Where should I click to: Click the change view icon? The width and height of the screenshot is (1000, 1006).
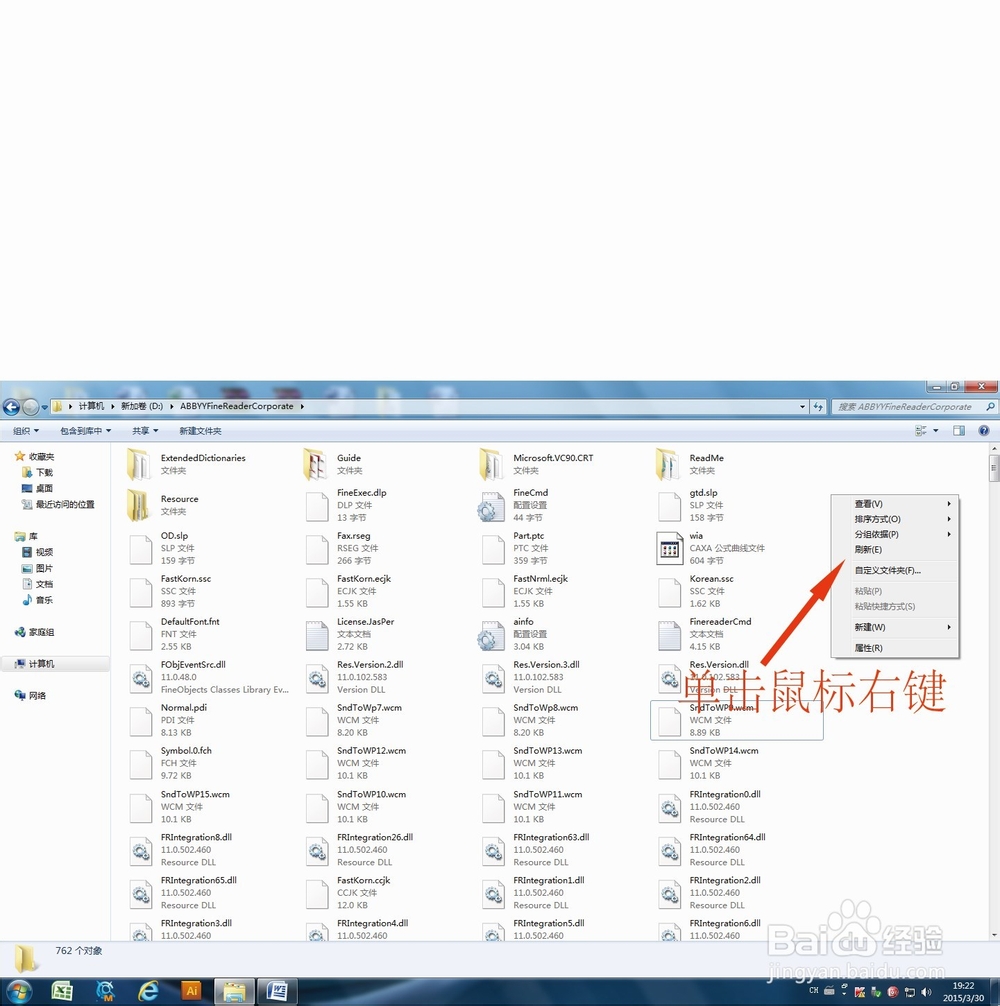[921, 431]
